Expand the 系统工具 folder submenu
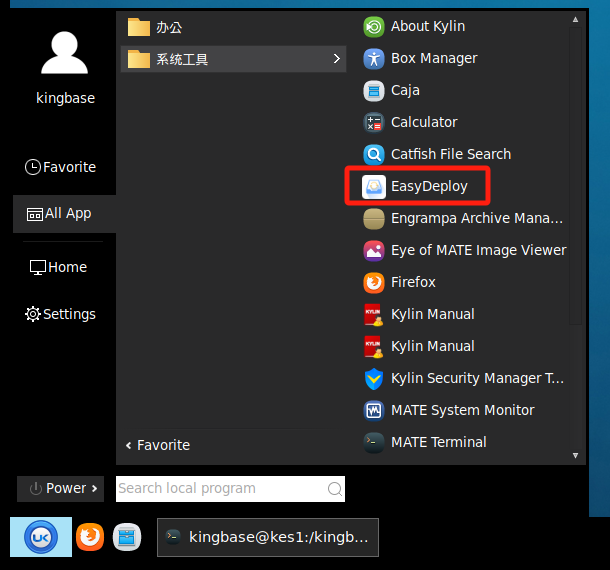Viewport: 610px width, 570px height. tap(234, 59)
